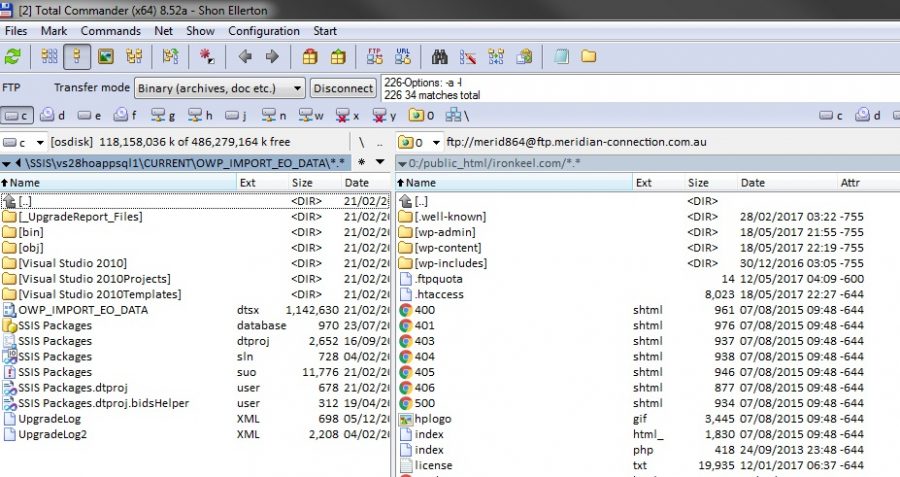Select drive c in the left drive bar
Viewport: 900px width, 477px height.
(x=17, y=115)
